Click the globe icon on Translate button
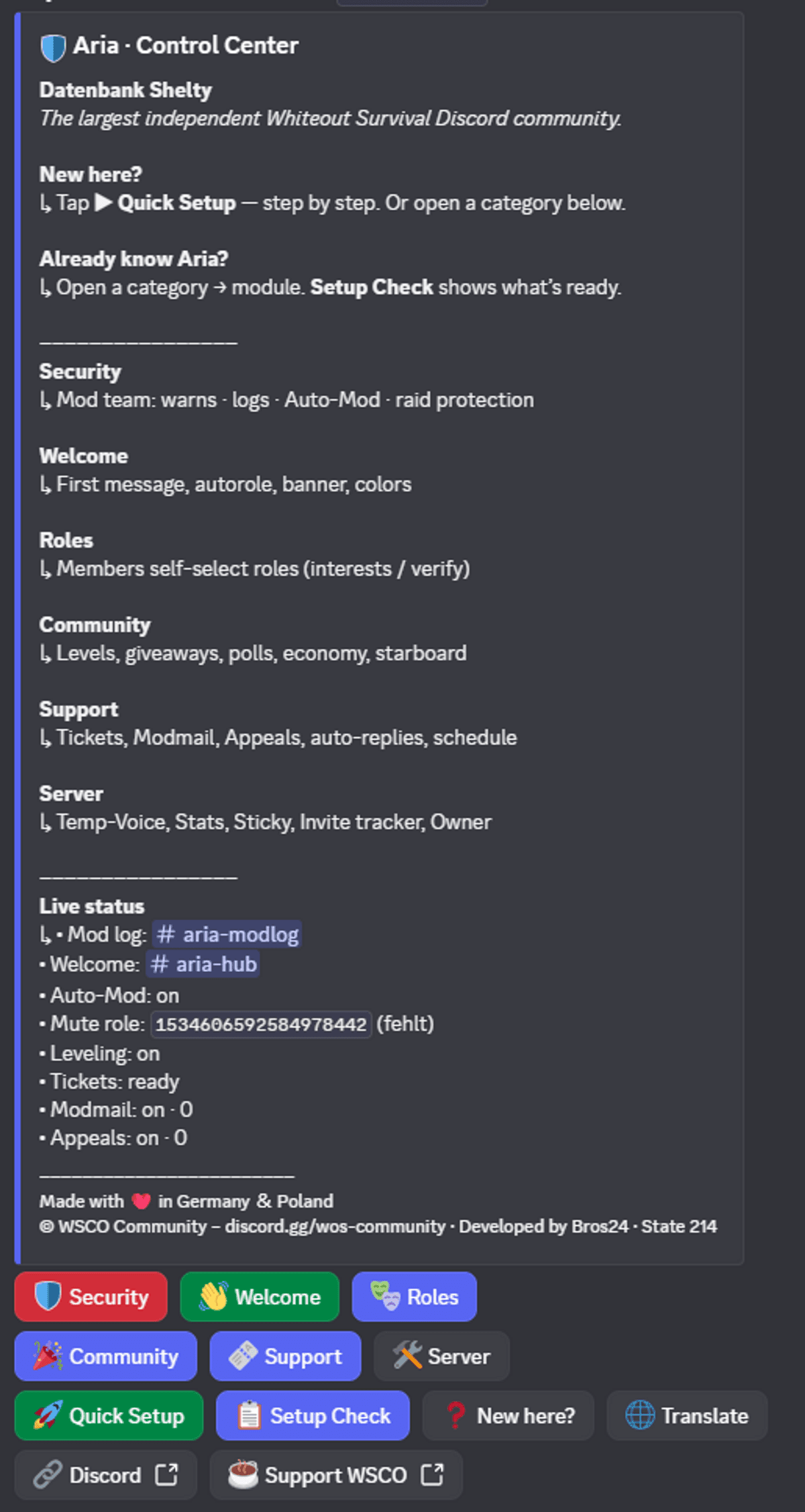The height and width of the screenshot is (1512, 805). (640, 1415)
